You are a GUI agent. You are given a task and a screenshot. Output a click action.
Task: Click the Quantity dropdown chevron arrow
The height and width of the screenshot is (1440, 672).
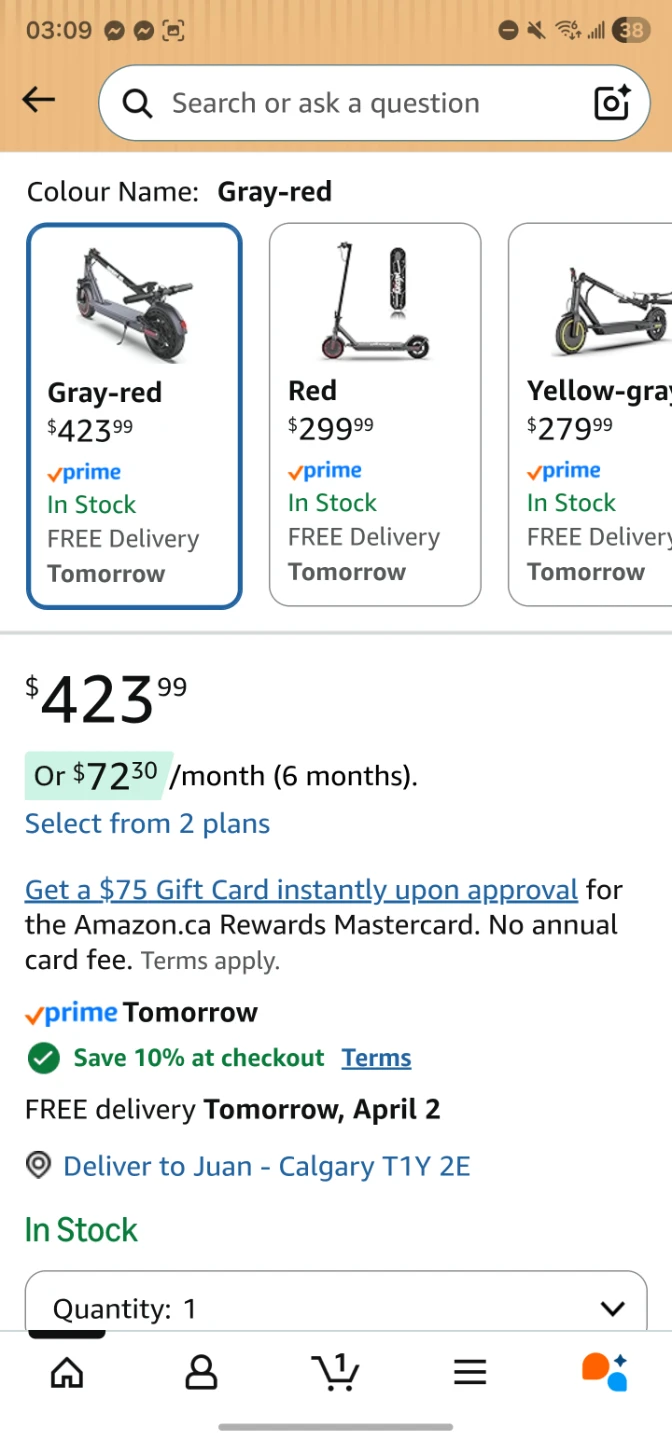612,1308
